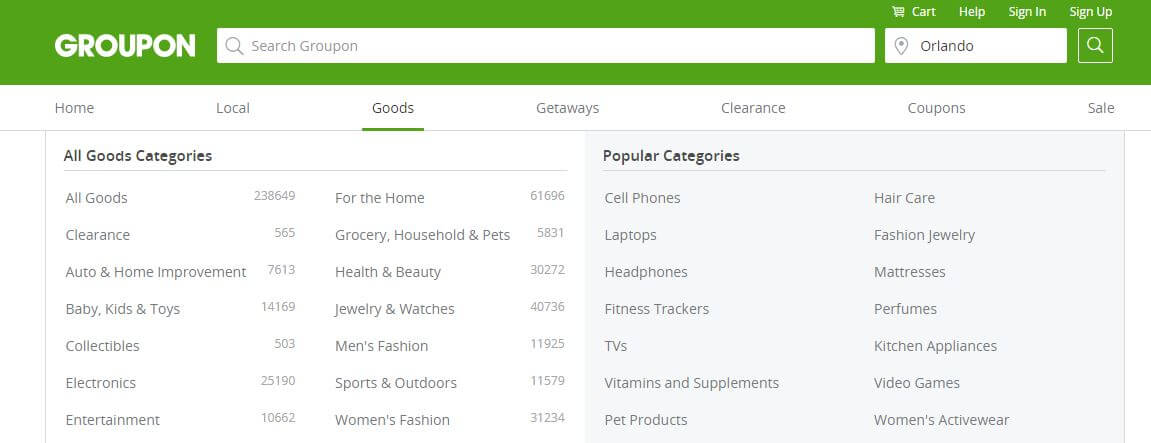The width and height of the screenshot is (1151, 443).
Task: Open the Sign In link
Action: pos(1027,12)
